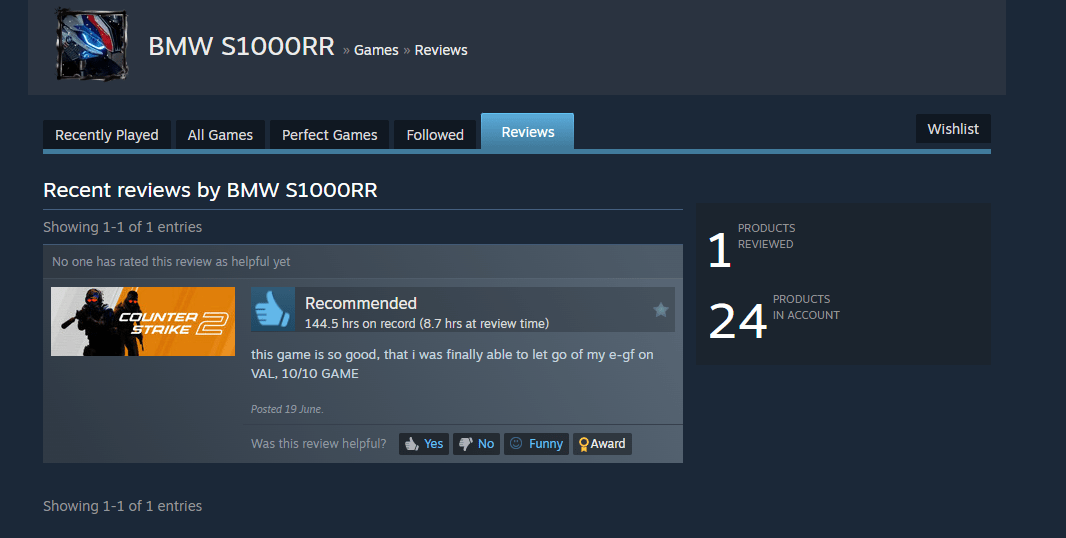Click the ribbon icon on Award button
The width and height of the screenshot is (1066, 538).
pos(583,444)
